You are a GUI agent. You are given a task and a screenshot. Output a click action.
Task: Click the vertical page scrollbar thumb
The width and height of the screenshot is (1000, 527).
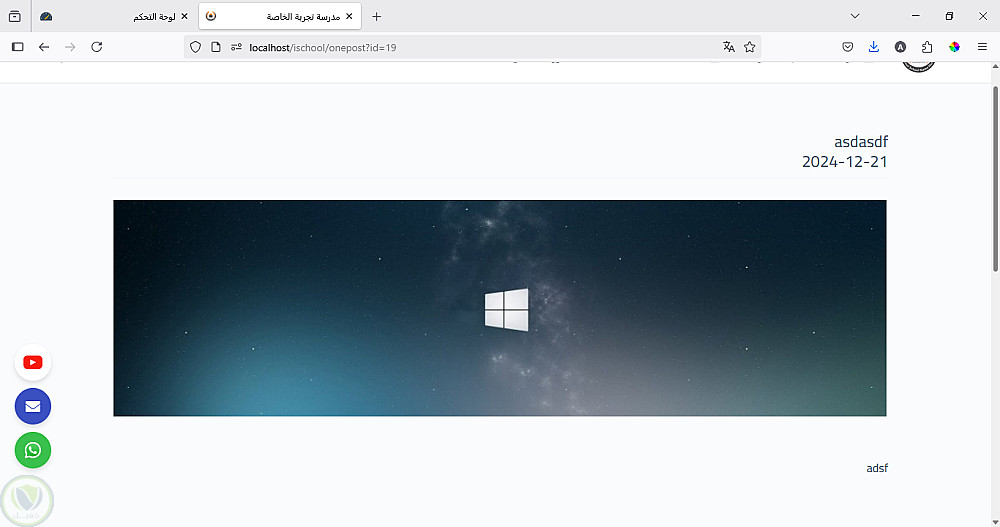995,179
